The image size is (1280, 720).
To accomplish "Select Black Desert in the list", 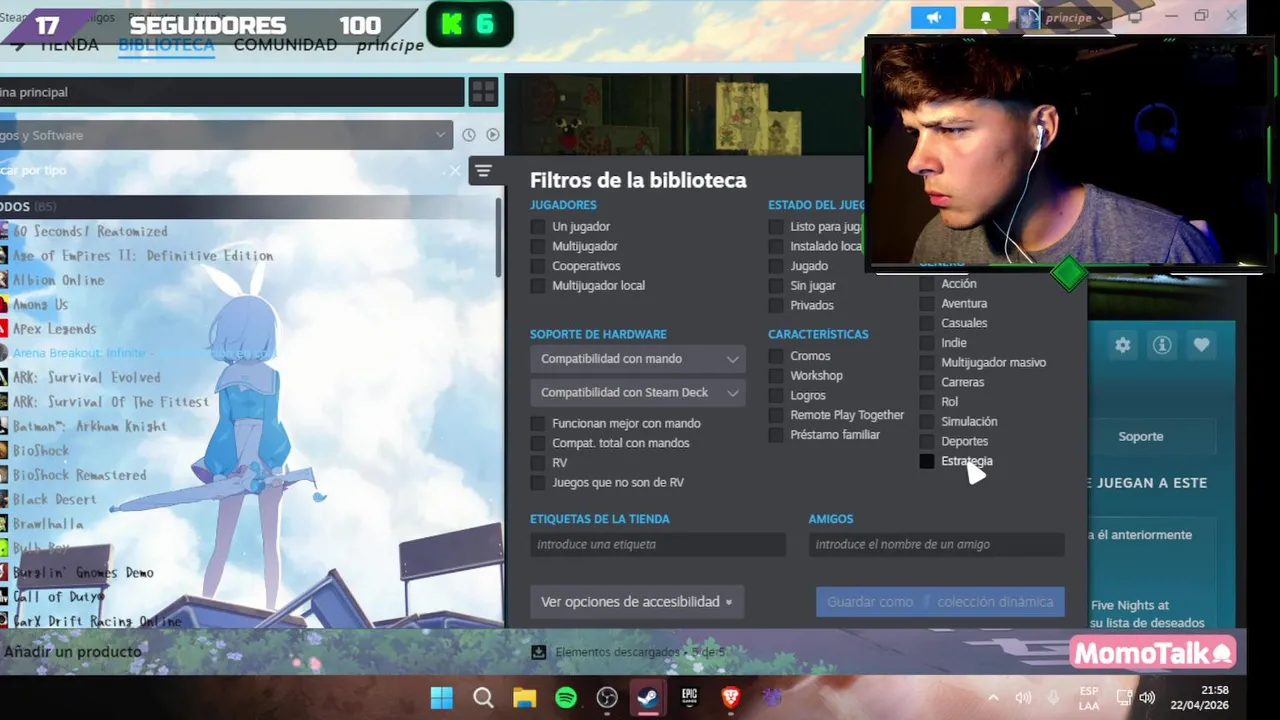I will [x=55, y=499].
